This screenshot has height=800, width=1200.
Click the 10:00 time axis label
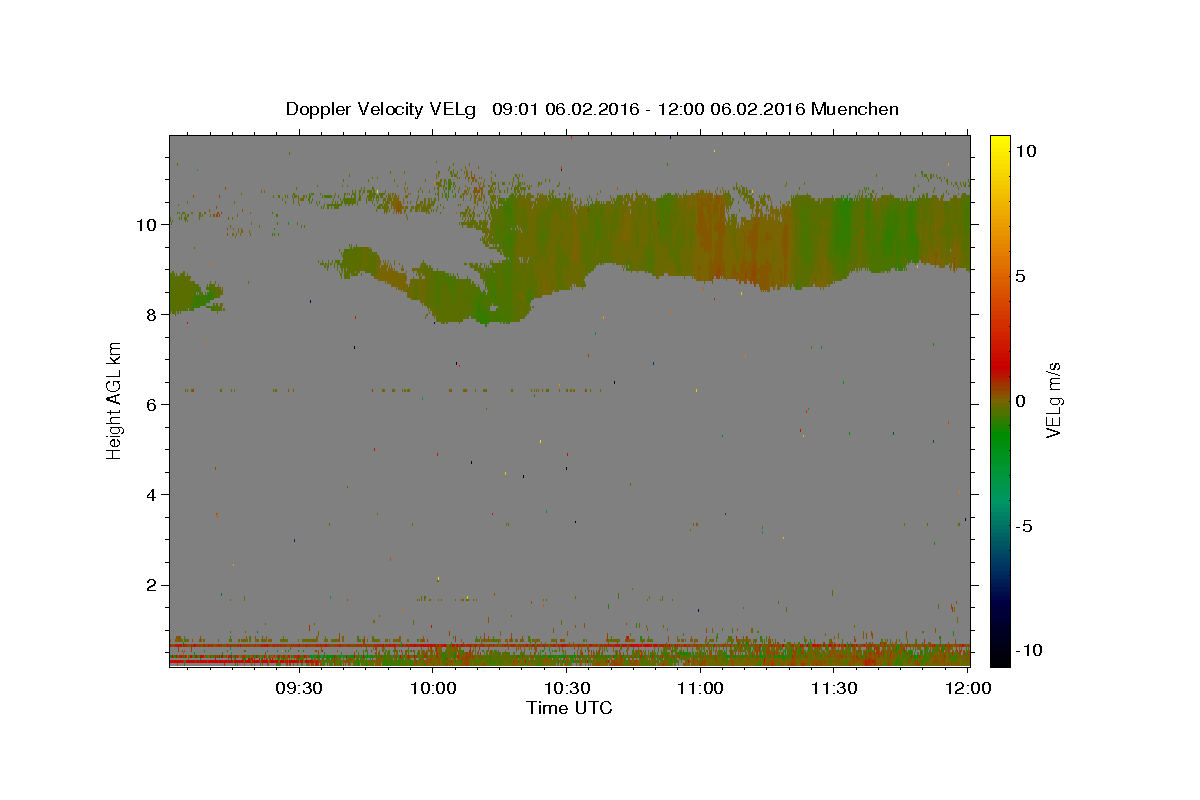434,688
